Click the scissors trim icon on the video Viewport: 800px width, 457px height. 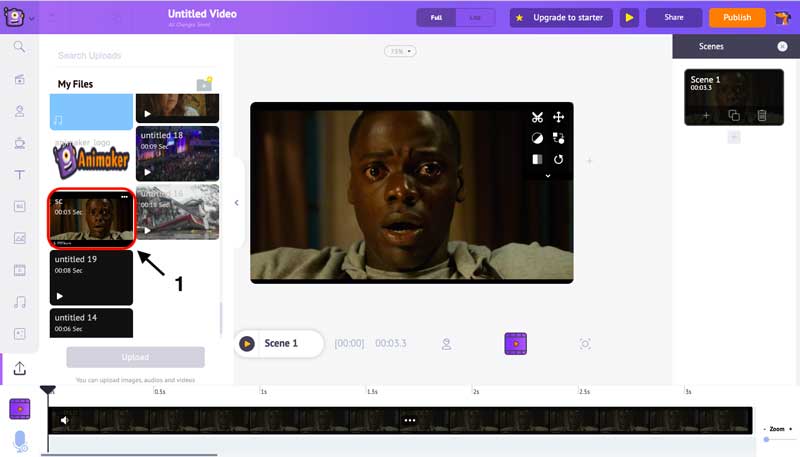537,117
